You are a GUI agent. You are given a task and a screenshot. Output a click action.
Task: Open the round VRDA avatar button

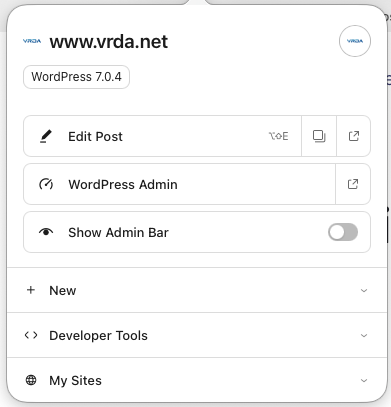(x=355, y=41)
